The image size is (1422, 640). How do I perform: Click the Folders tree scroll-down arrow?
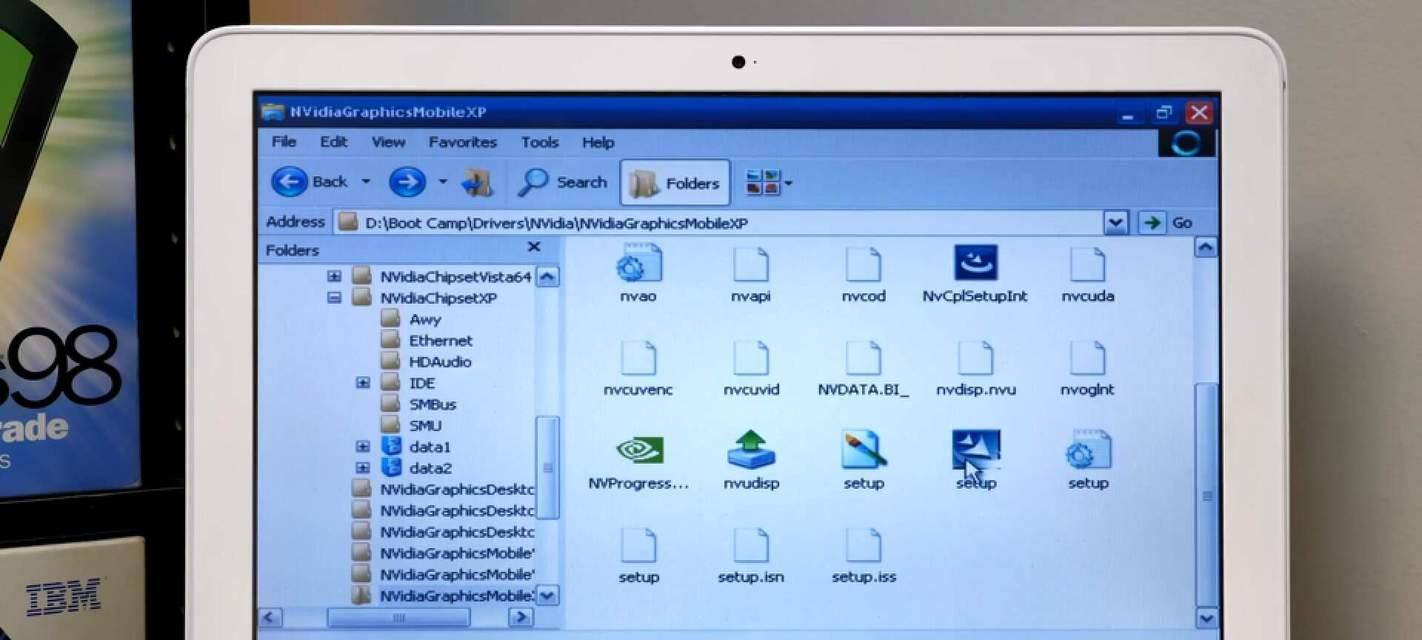[x=548, y=596]
